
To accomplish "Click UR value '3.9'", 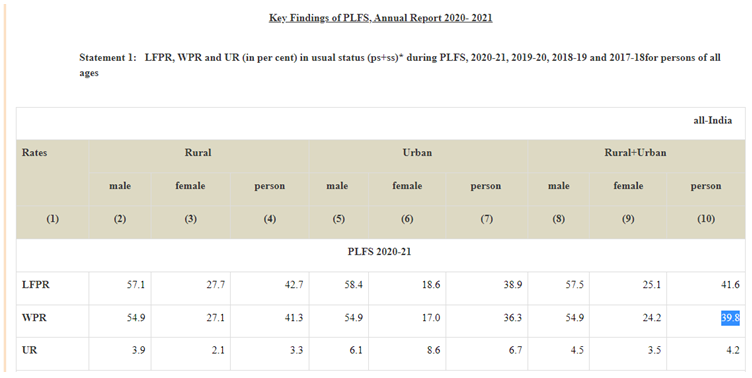I will [x=139, y=350].
